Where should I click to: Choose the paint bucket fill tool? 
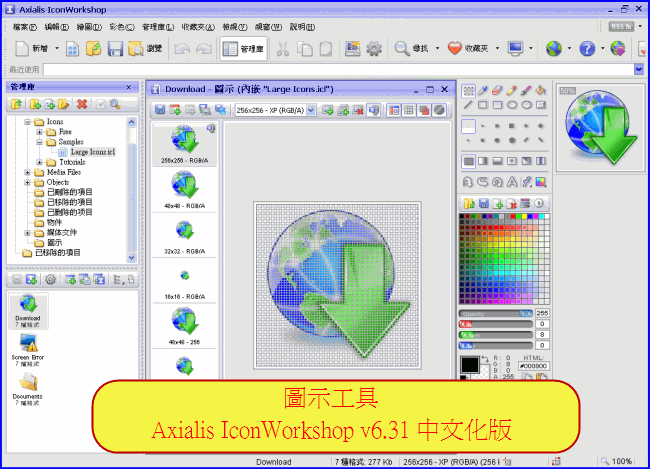[540, 91]
